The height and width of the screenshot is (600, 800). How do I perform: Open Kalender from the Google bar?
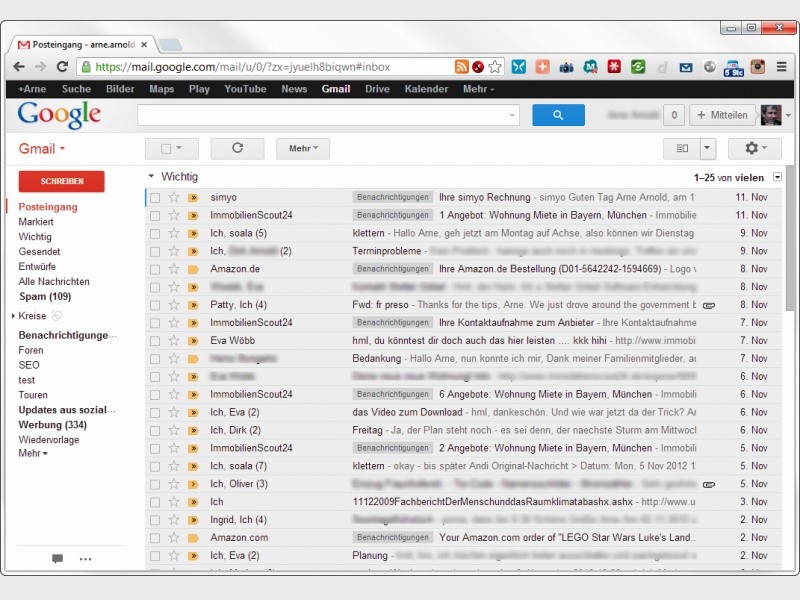(426, 89)
